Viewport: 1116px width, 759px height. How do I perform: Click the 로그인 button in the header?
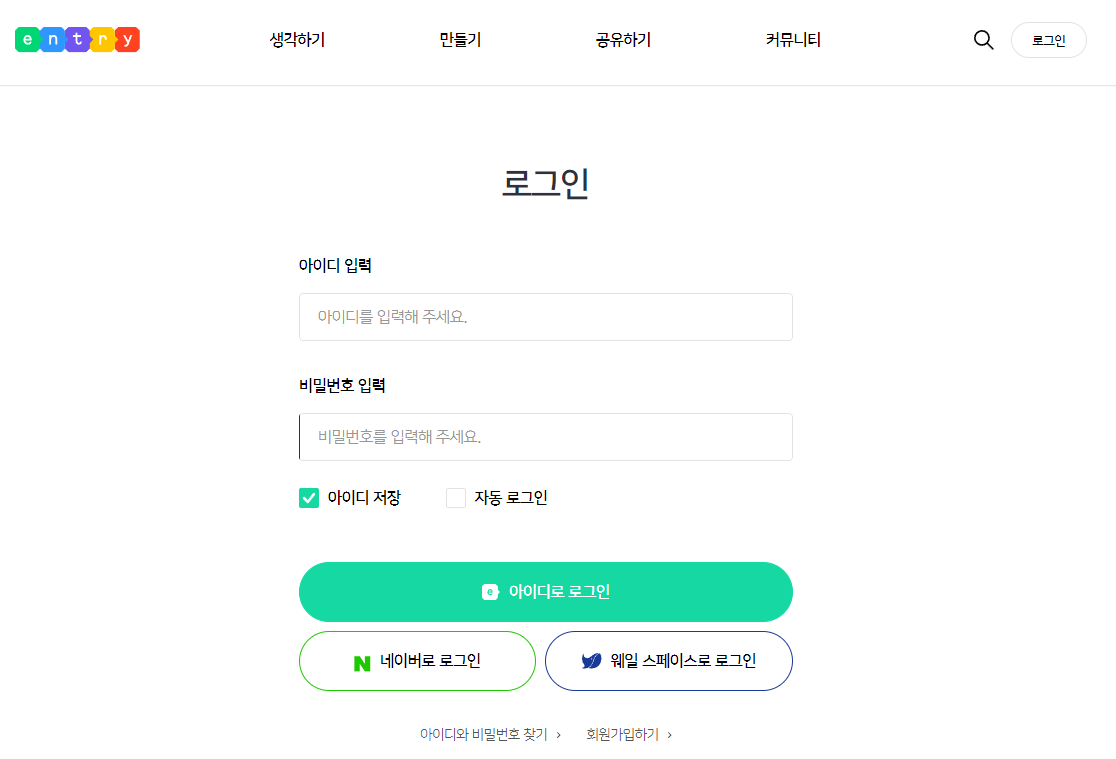[1048, 40]
